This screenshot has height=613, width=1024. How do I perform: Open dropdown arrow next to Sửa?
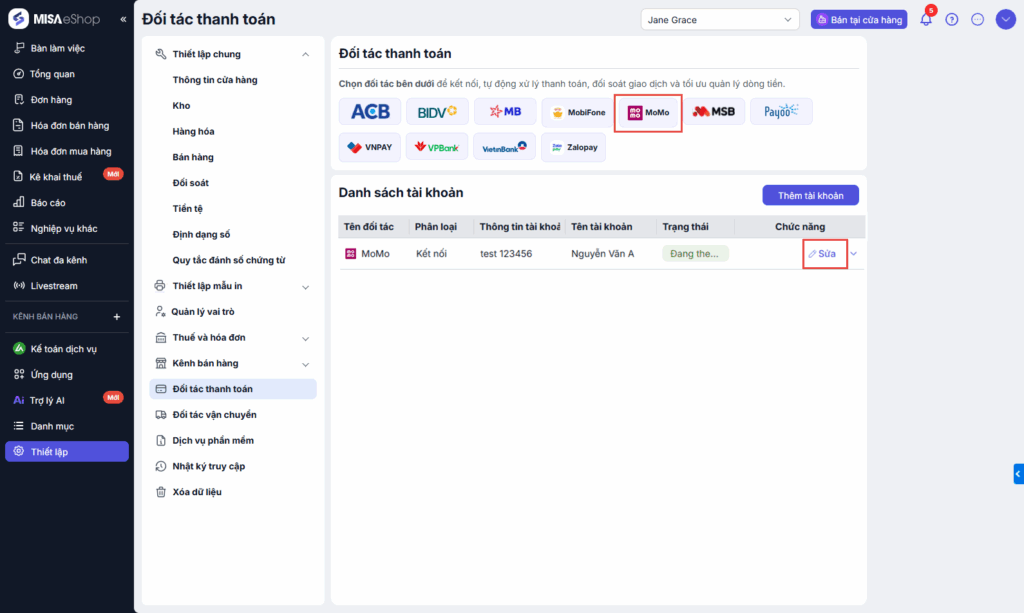click(x=853, y=254)
